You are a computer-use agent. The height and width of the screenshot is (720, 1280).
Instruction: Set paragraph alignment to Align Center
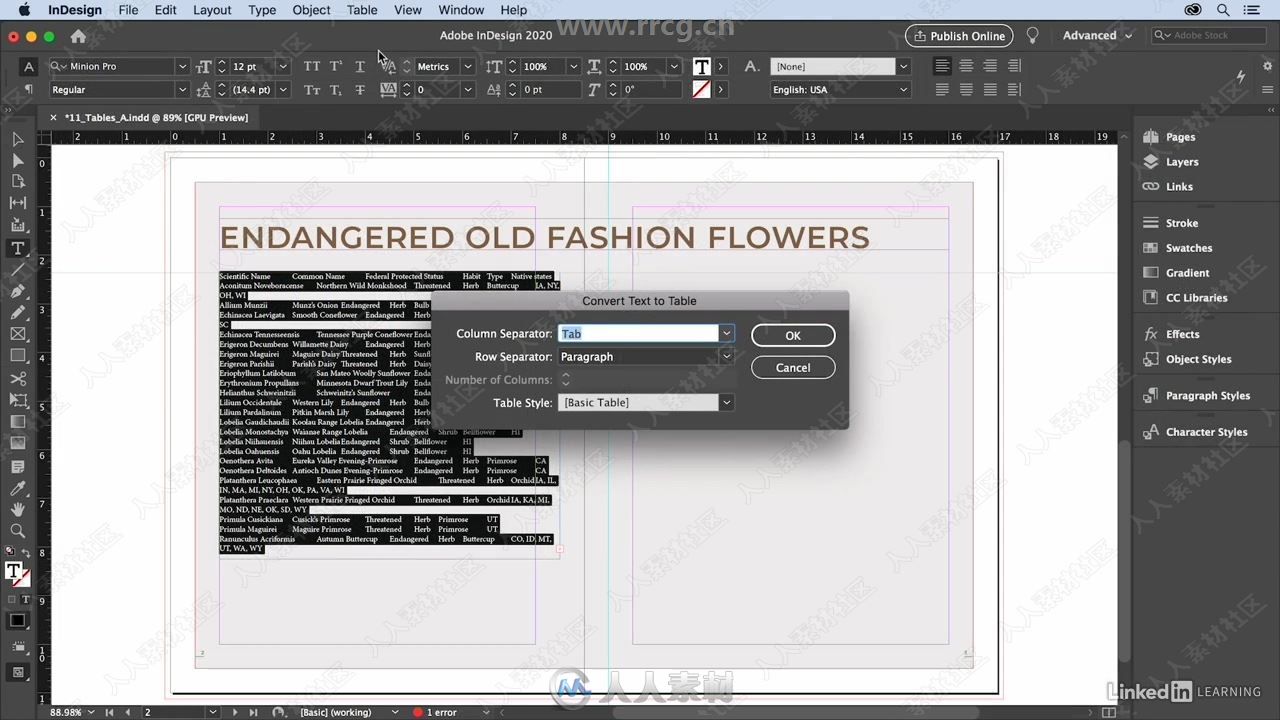point(966,66)
